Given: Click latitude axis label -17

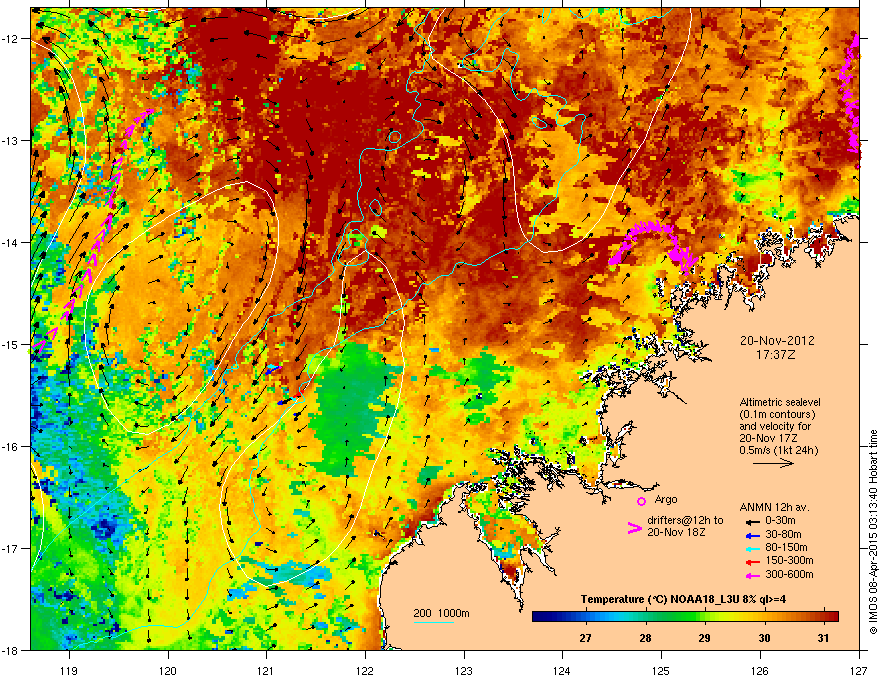Looking at the screenshot, I should [11, 548].
